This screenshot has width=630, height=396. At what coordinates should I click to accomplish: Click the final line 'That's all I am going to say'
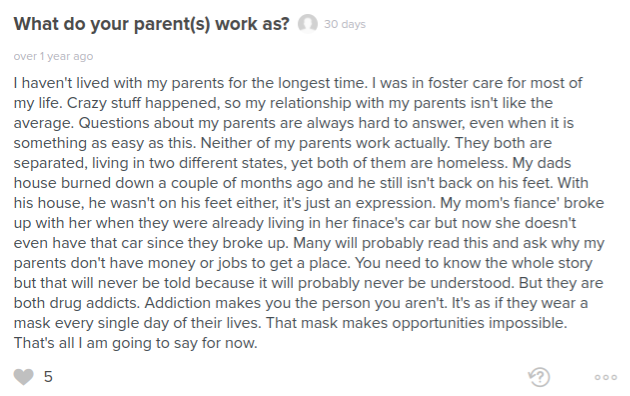point(135,343)
